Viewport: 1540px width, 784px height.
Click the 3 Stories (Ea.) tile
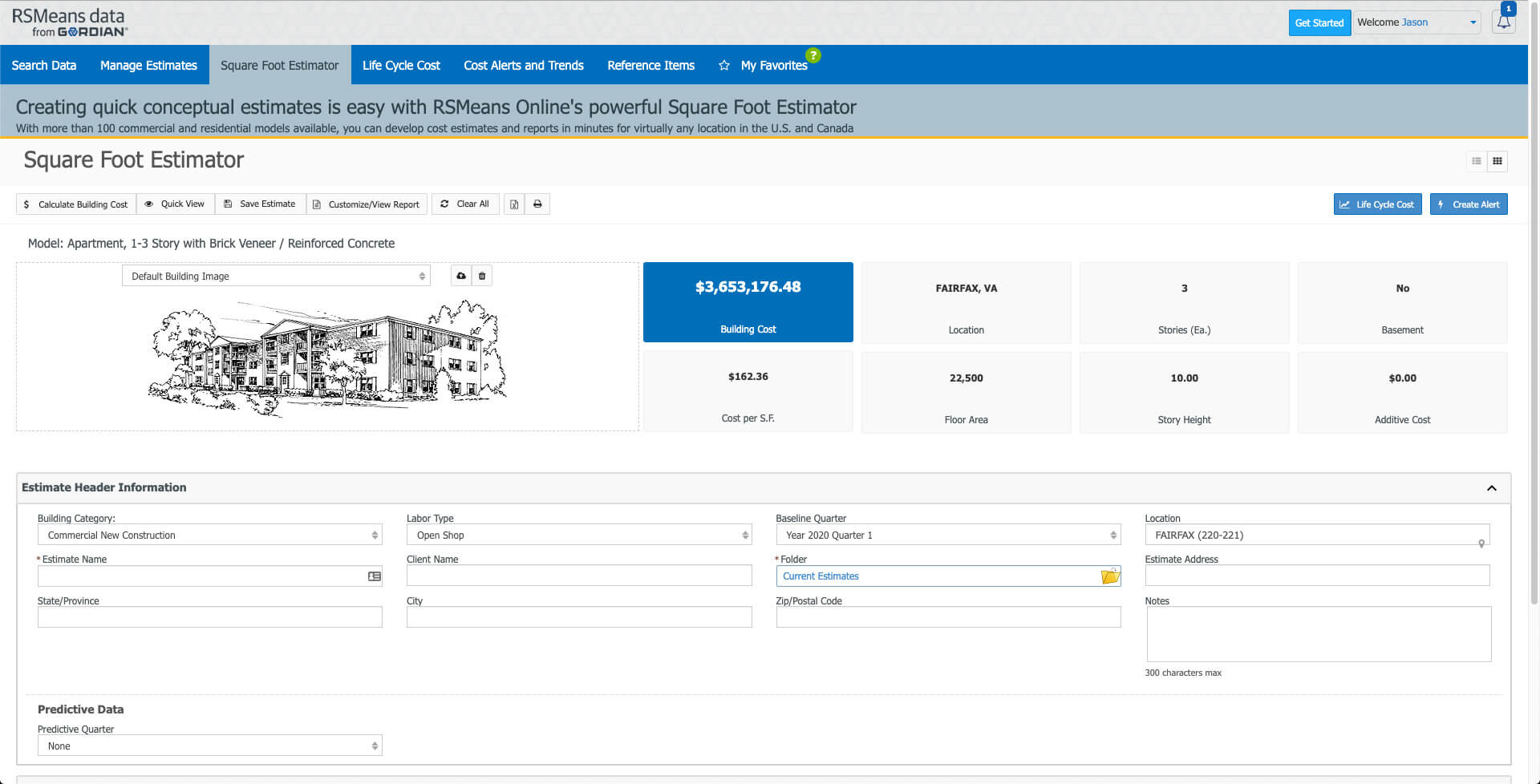click(1185, 303)
